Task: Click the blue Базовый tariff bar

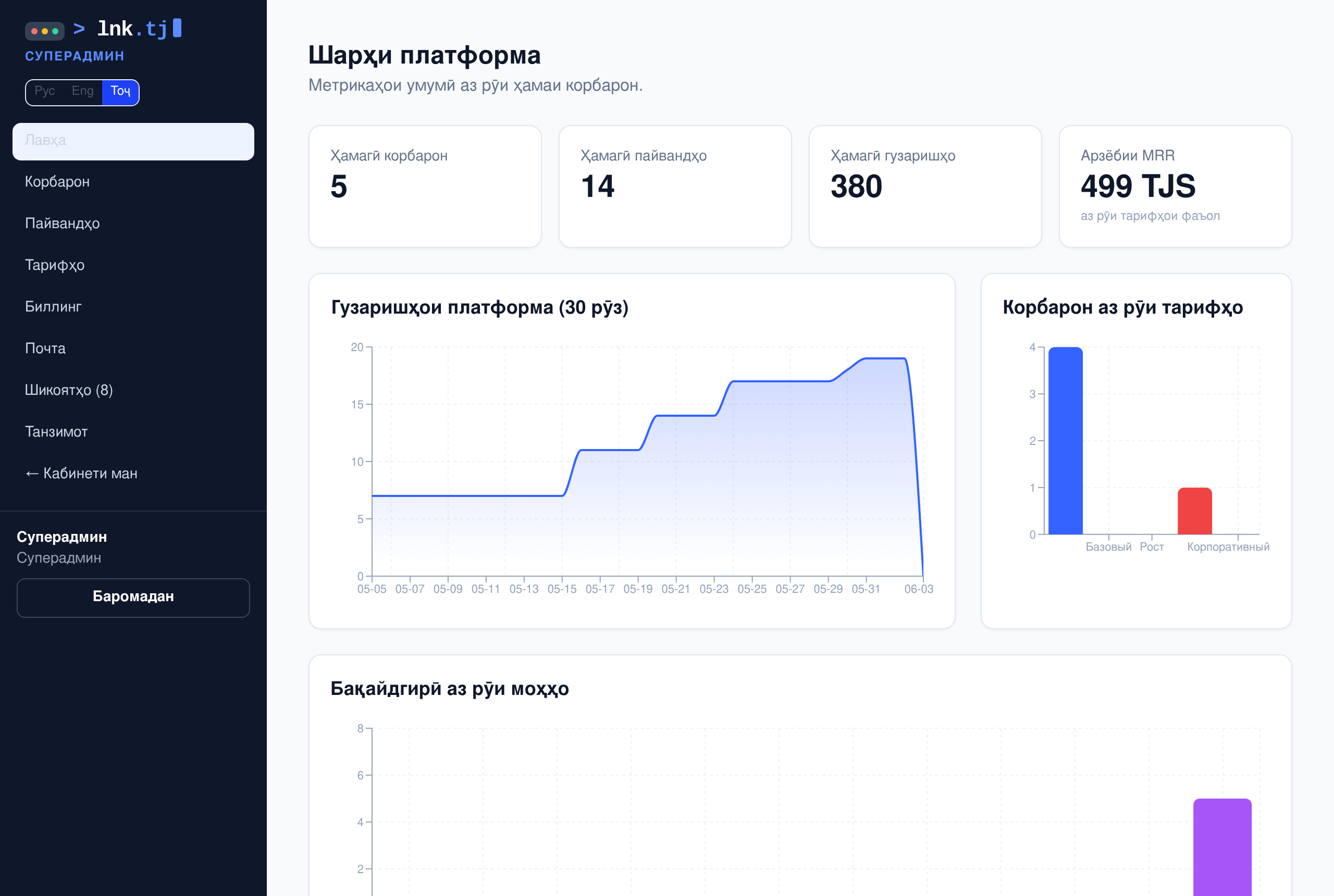Action: [x=1065, y=441]
